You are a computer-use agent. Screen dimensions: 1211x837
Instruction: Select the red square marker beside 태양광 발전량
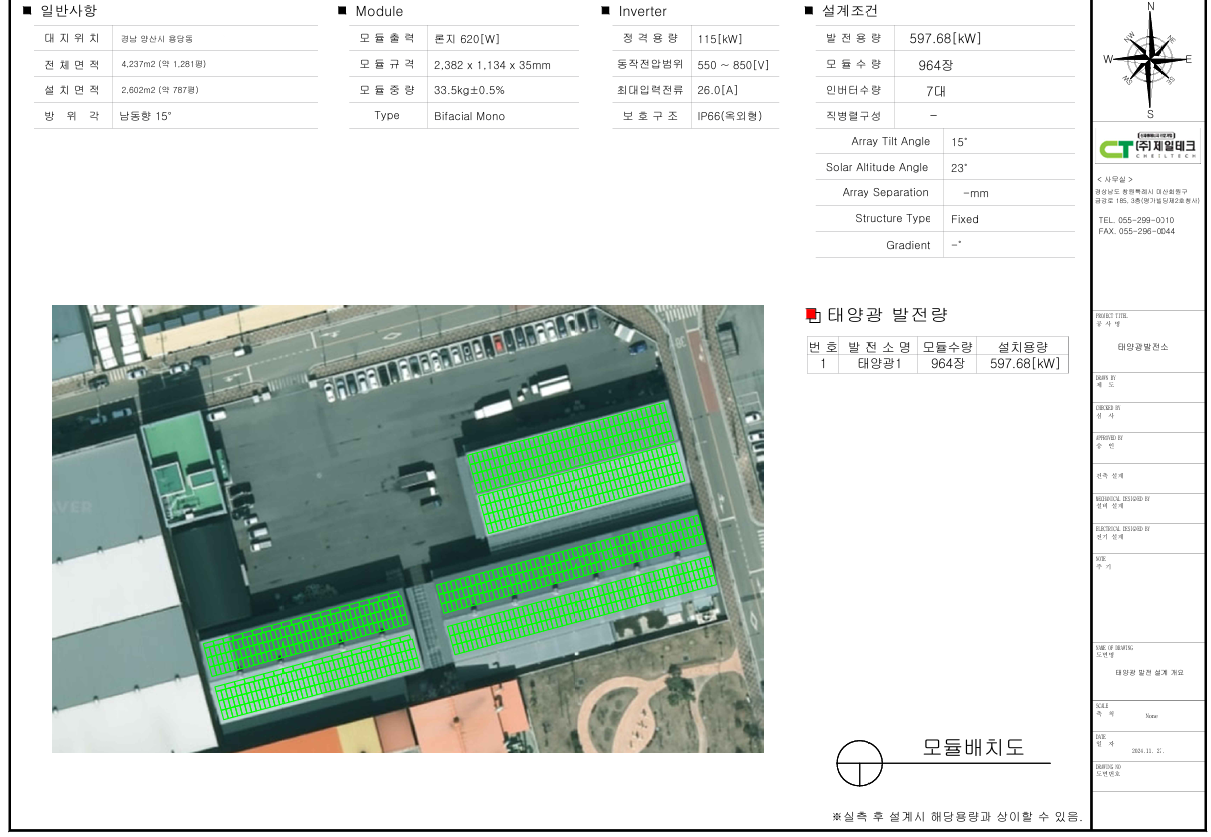tap(812, 315)
